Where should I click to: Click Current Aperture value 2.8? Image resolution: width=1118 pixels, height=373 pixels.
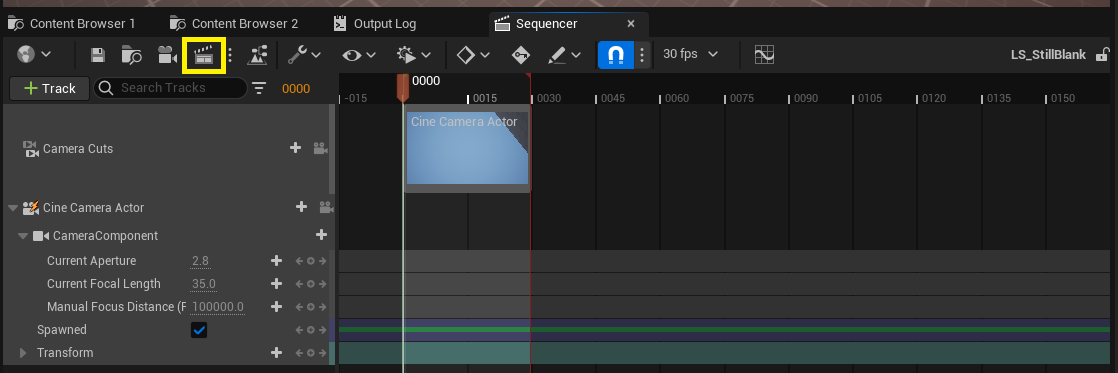click(x=200, y=261)
